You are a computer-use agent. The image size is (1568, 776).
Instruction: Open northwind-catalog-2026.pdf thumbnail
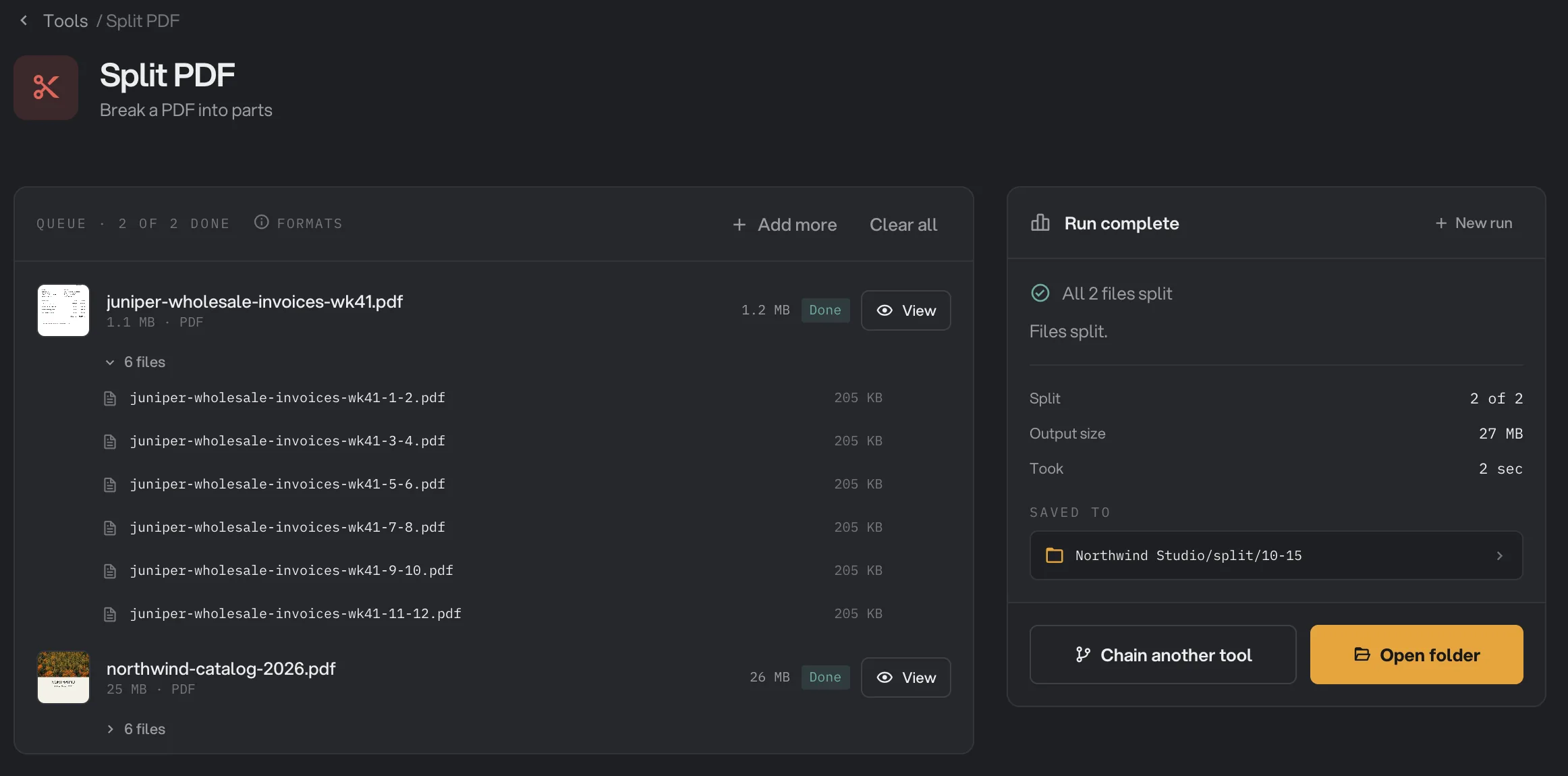[x=63, y=677]
